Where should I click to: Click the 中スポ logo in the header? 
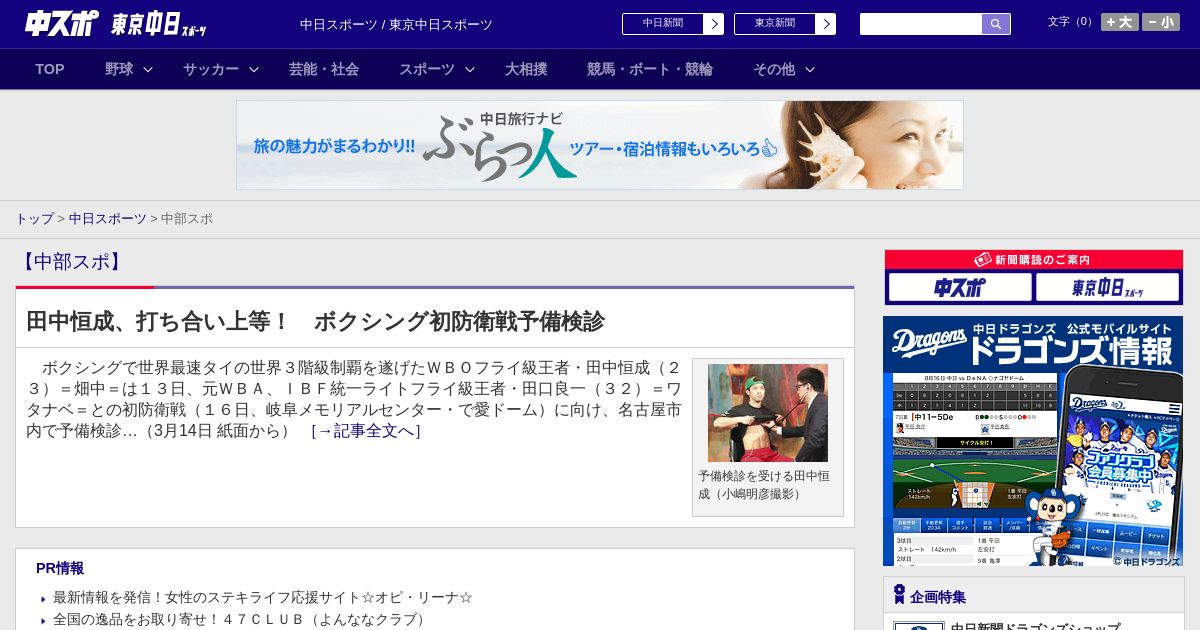[61, 23]
